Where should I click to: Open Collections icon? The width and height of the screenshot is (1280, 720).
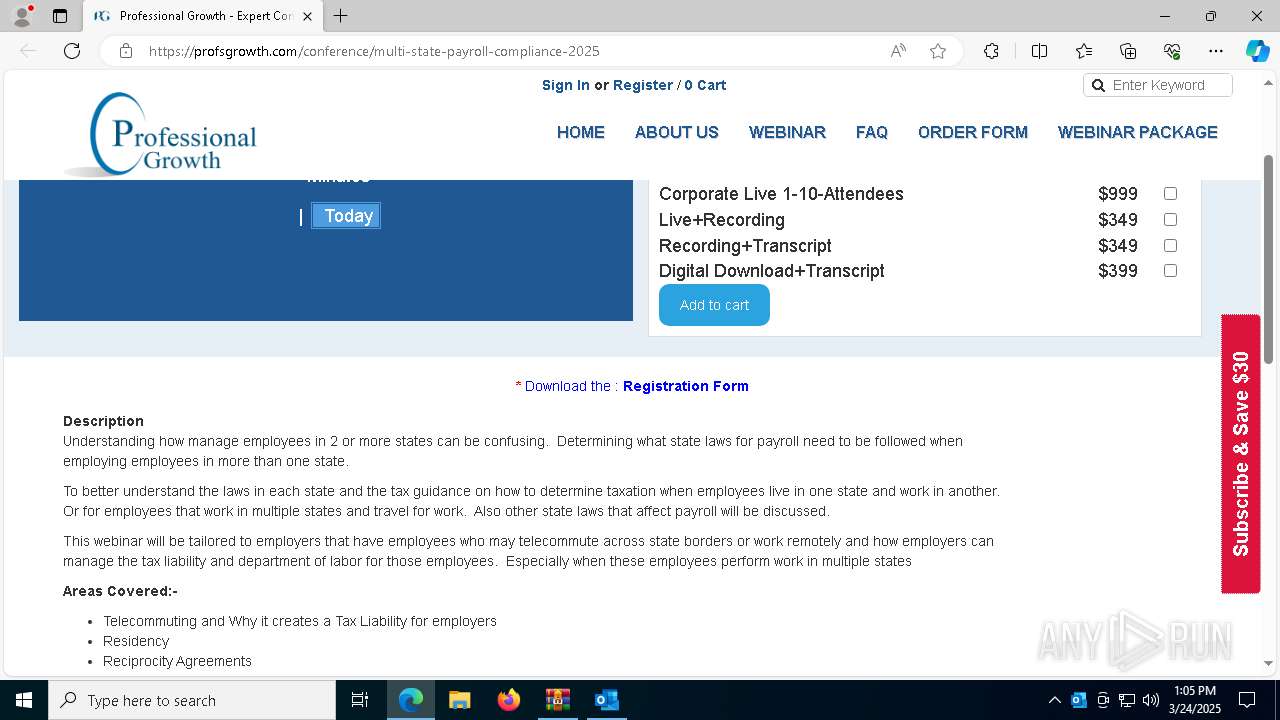(1128, 51)
